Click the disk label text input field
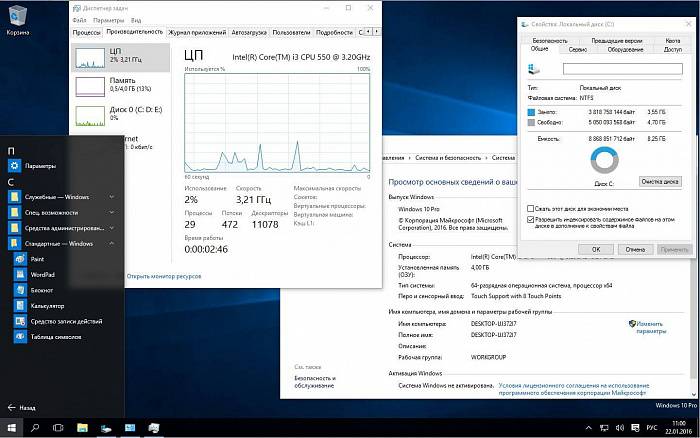Screen dimensions: 700x438 [621, 69]
